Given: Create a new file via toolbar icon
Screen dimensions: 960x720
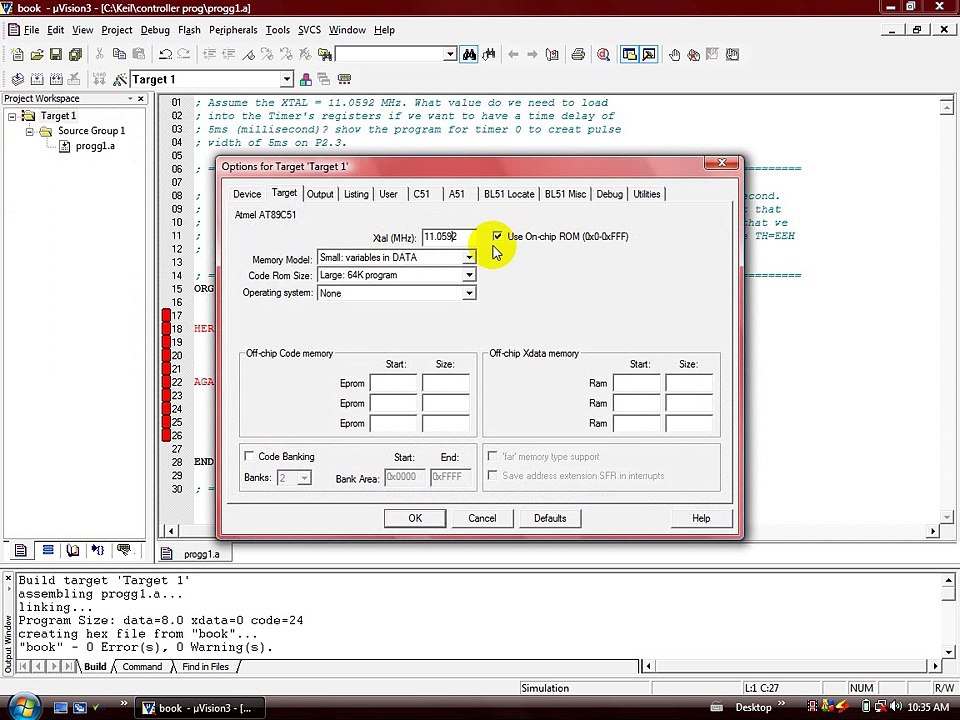Looking at the screenshot, I should 17,54.
